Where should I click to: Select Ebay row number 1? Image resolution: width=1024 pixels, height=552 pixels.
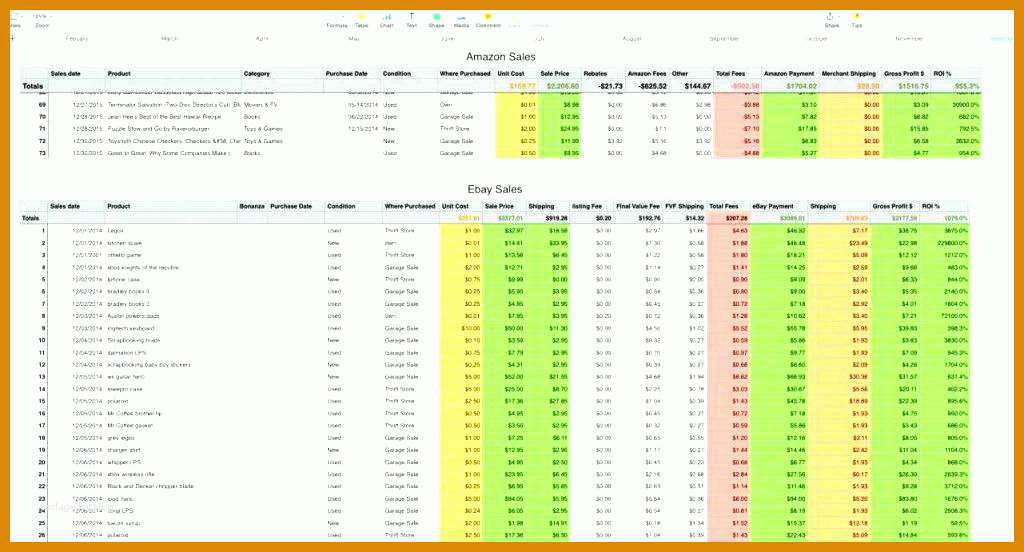43,231
